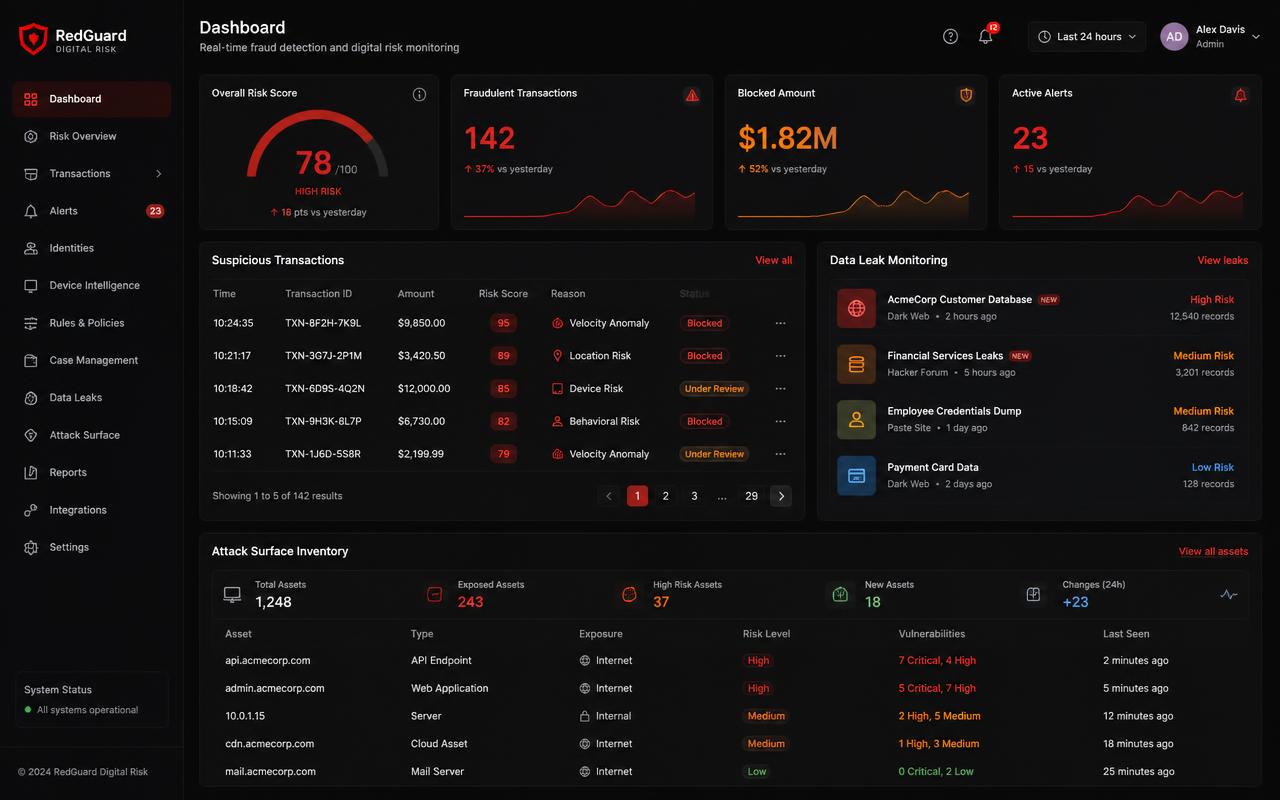Click the Active Alerts trend sparkline

tap(1128, 204)
